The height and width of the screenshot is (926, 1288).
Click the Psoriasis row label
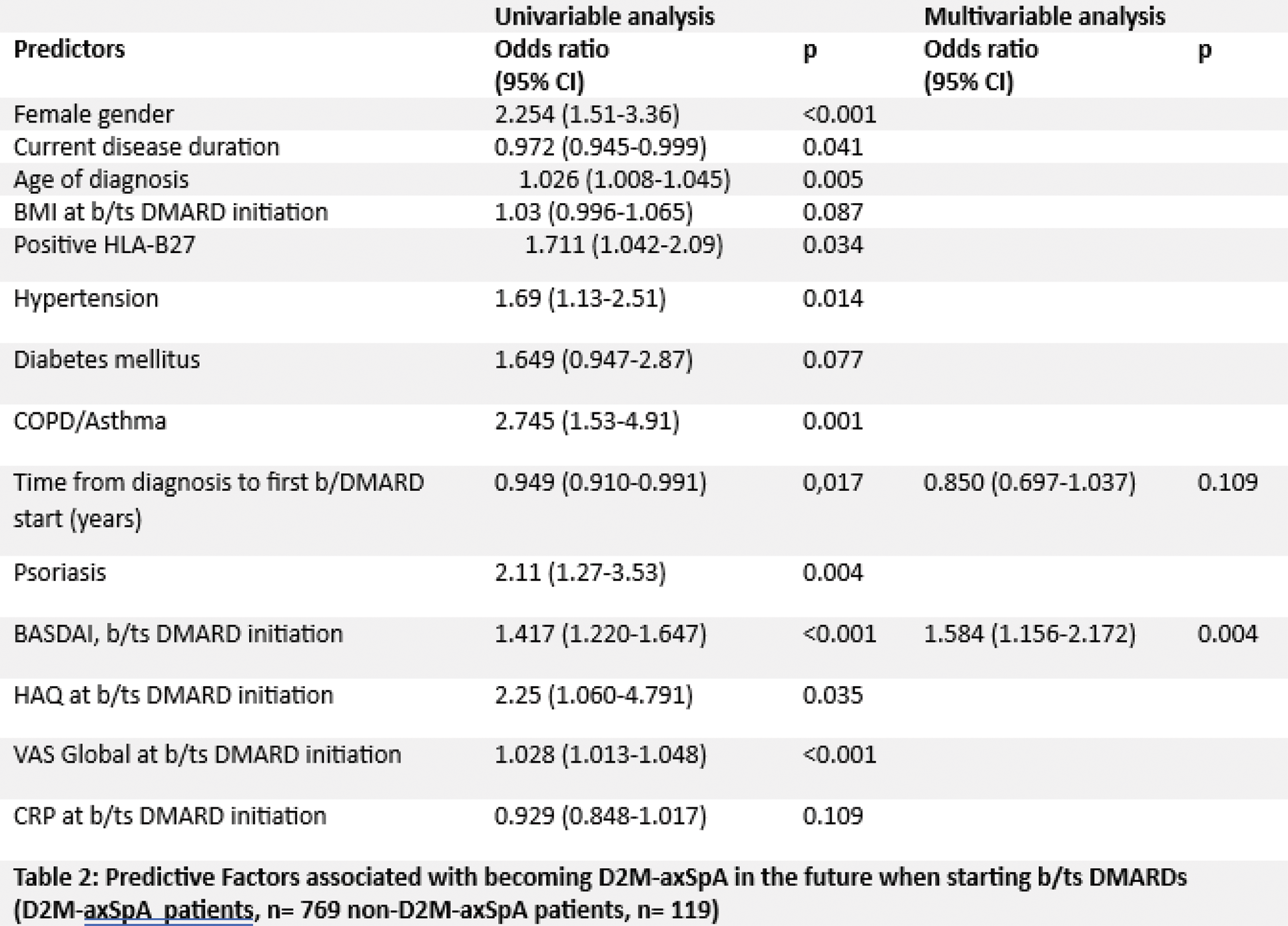(60, 573)
